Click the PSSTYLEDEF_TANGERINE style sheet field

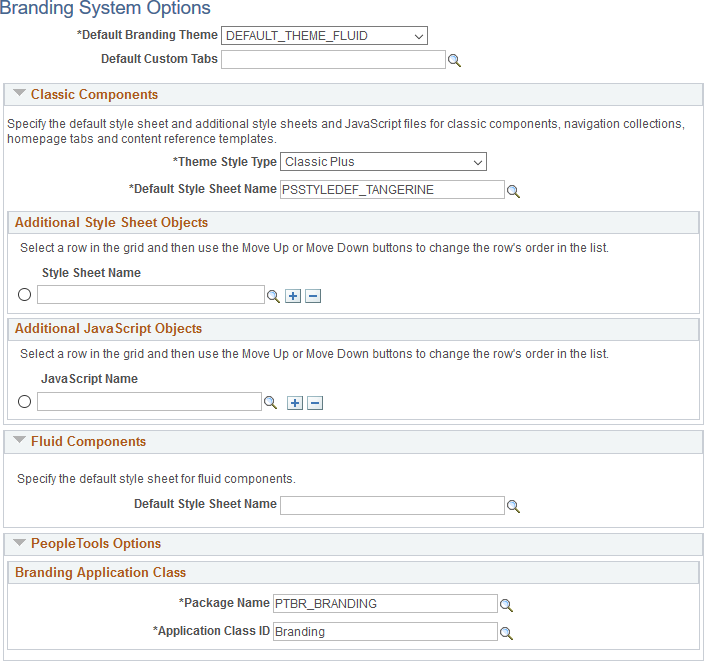pos(392,189)
